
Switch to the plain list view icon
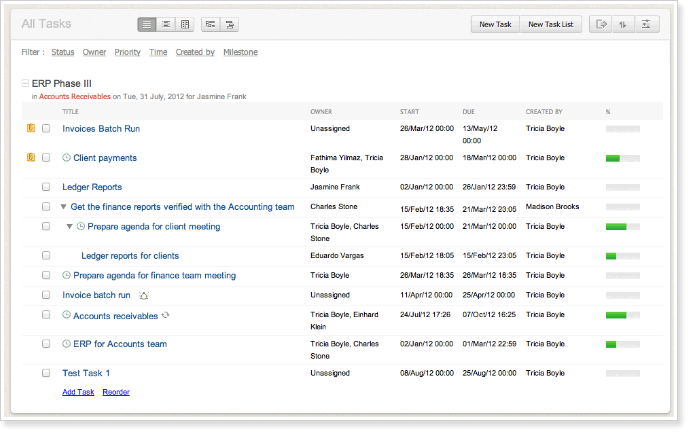click(x=147, y=25)
